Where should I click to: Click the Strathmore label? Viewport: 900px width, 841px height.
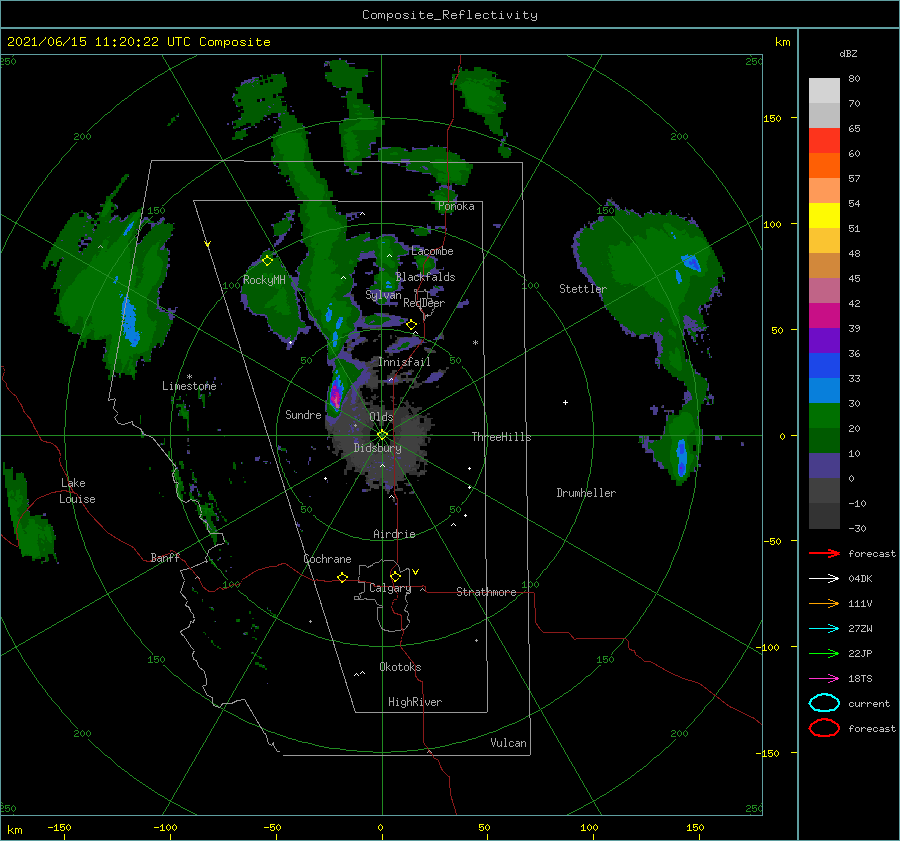(486, 592)
